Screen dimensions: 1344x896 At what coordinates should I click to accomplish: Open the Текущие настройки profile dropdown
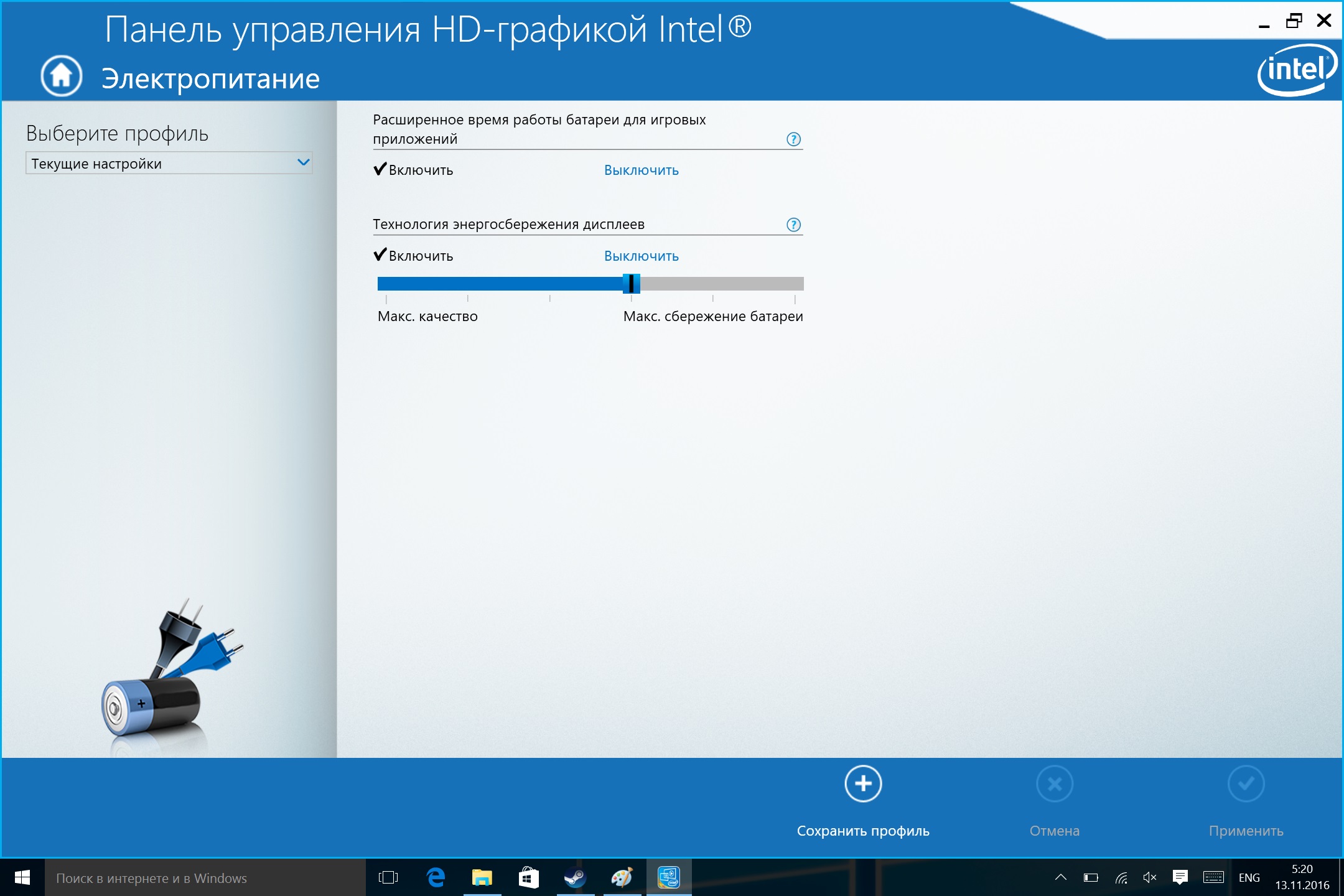[x=169, y=163]
